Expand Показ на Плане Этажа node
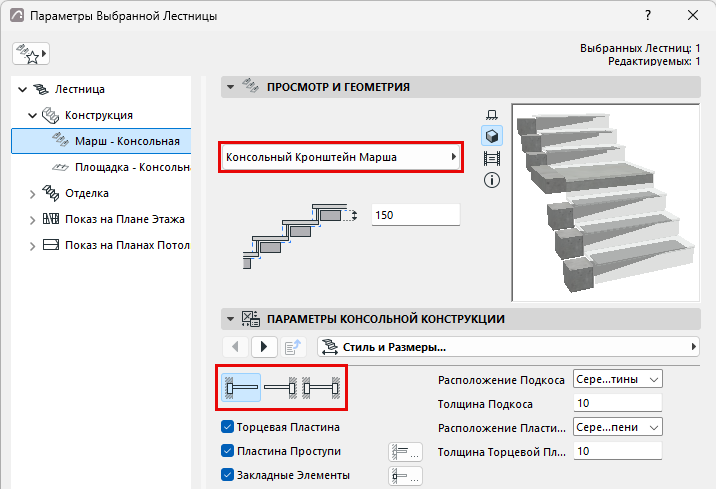 pos(32,220)
